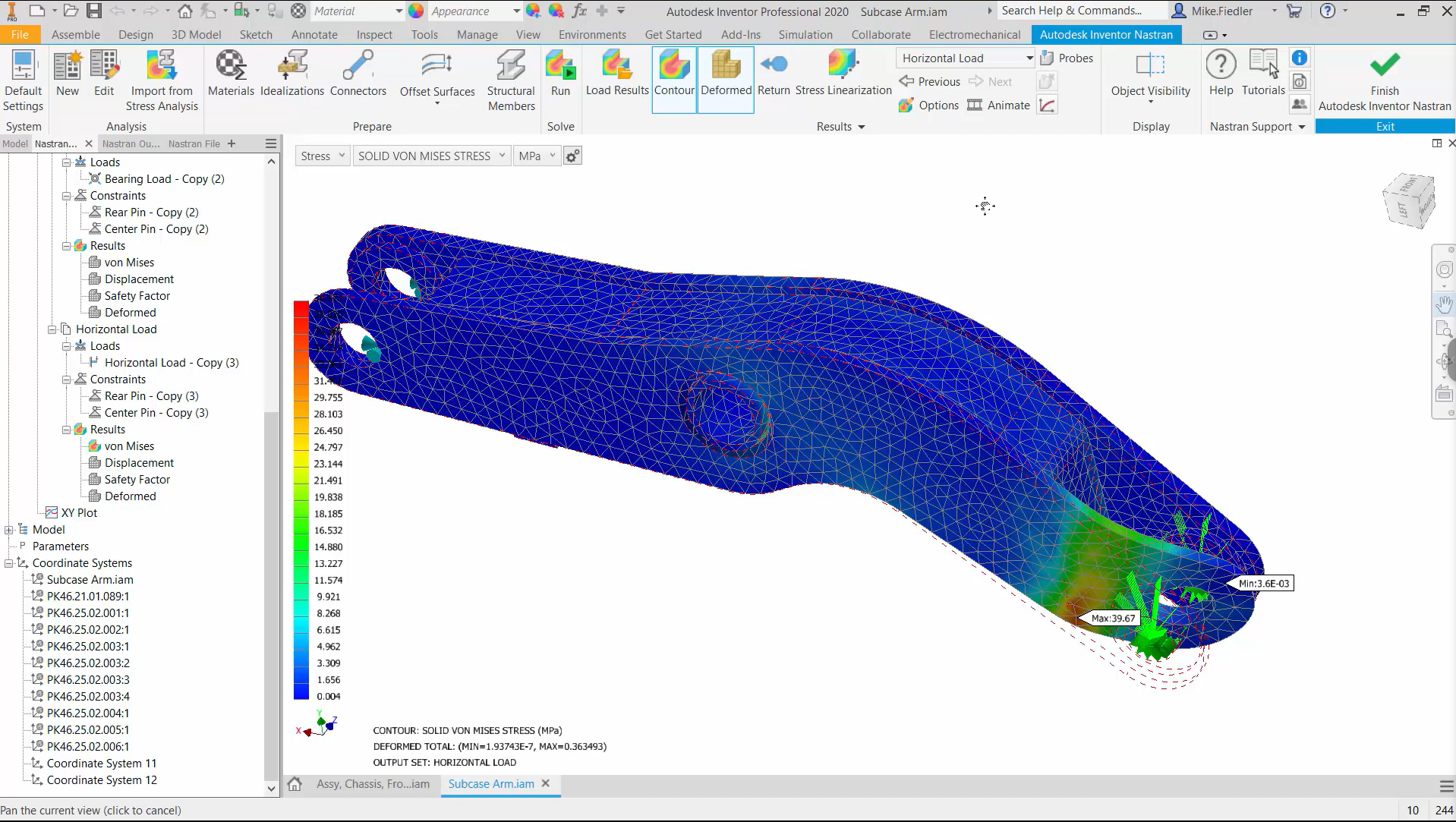Select the Safety Factor result under Horizontal Load
This screenshot has width=1456, height=822.
(x=137, y=480)
